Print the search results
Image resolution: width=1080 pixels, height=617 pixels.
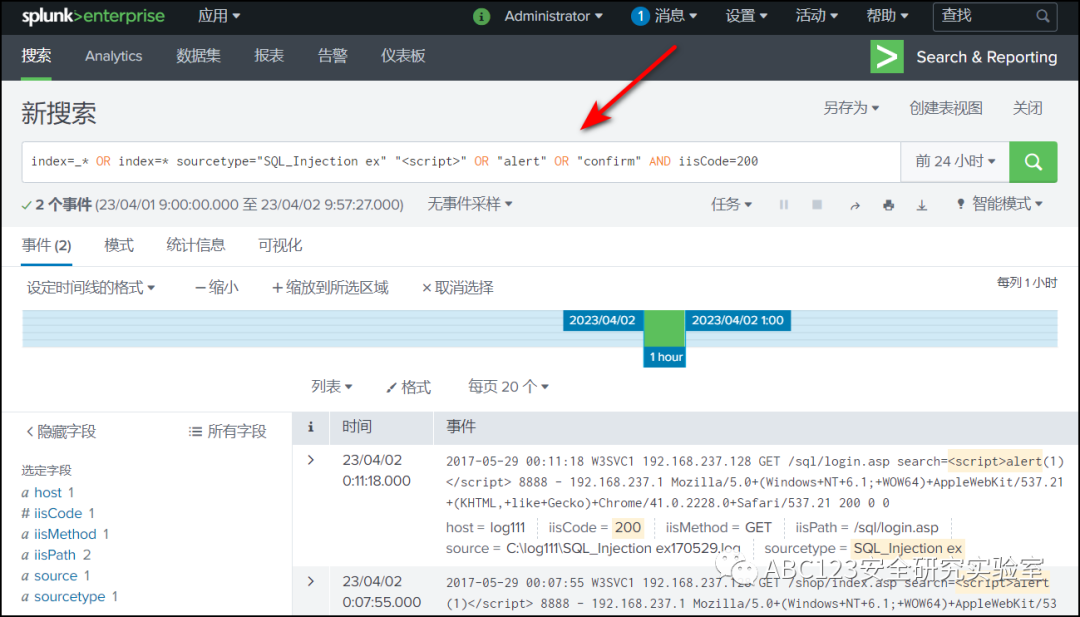[889, 205]
